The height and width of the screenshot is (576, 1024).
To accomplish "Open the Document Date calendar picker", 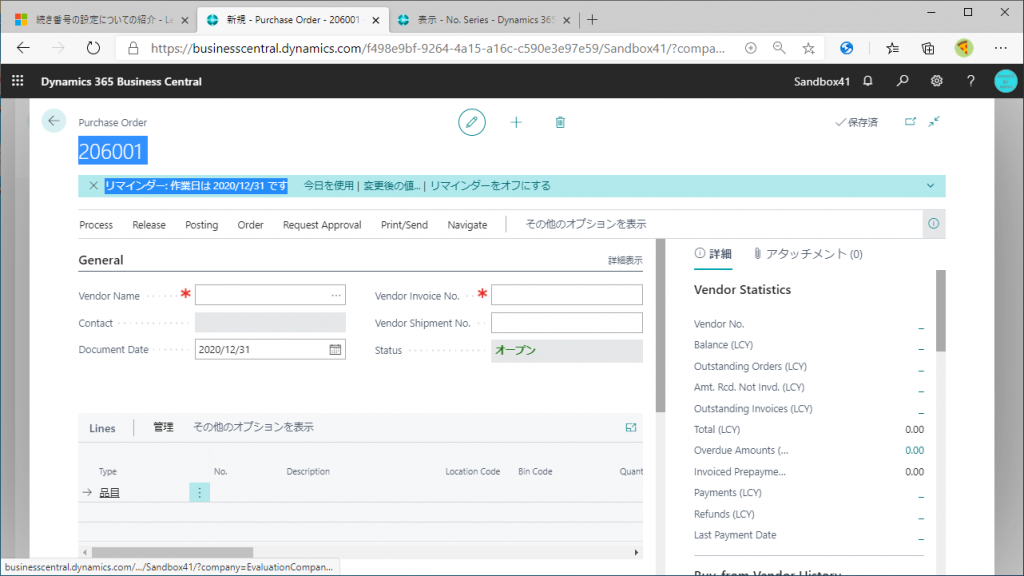I will pos(335,349).
